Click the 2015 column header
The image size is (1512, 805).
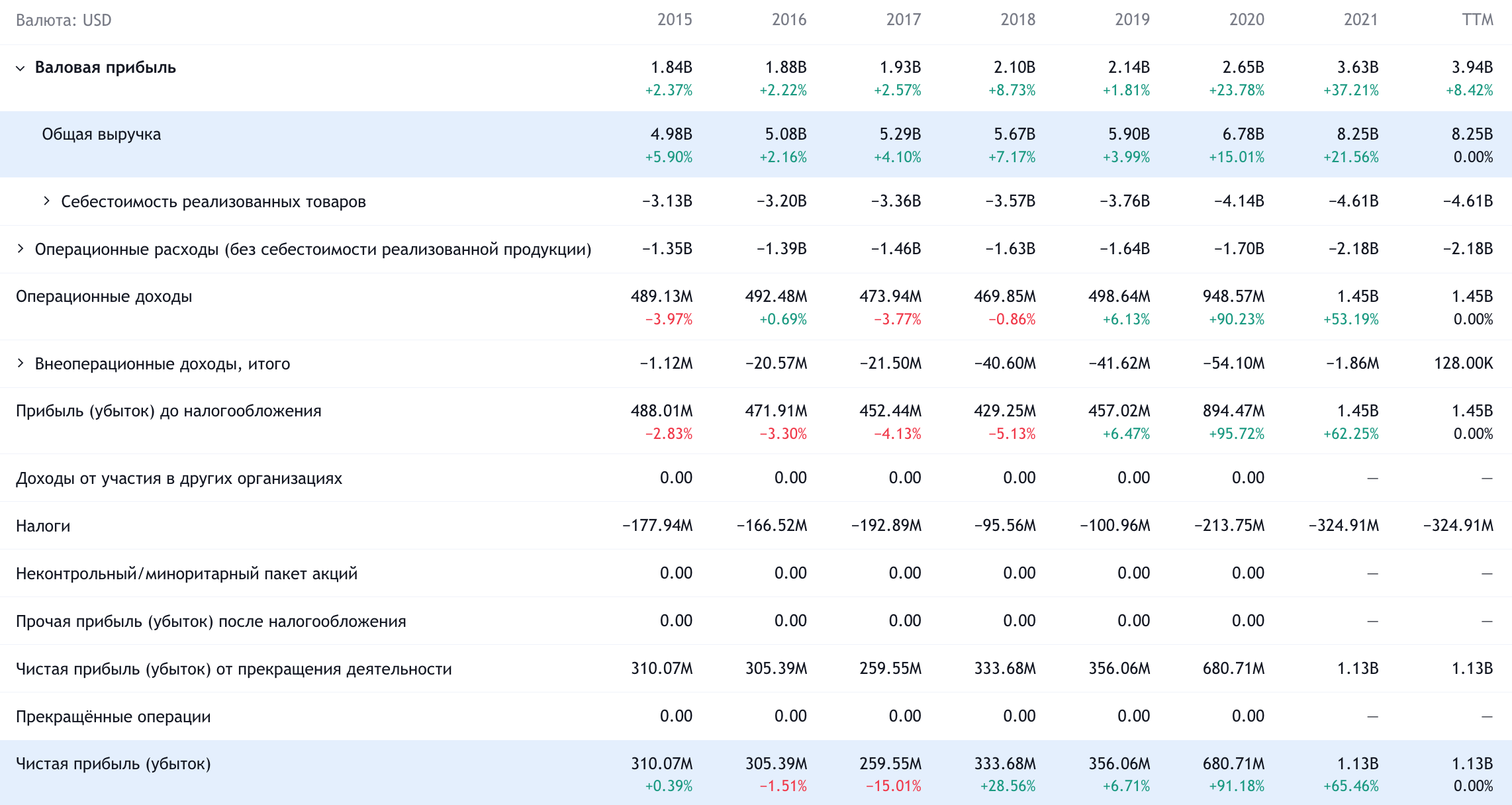pyautogui.click(x=675, y=20)
